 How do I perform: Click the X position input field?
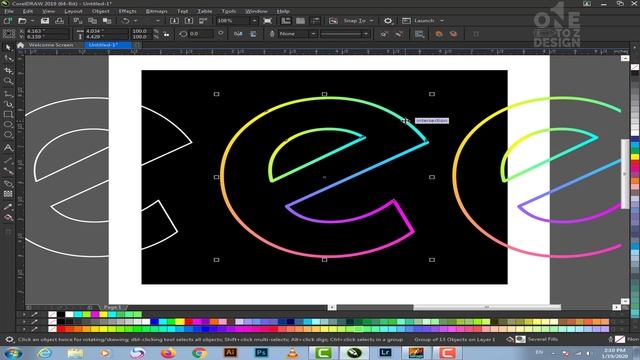[46, 31]
